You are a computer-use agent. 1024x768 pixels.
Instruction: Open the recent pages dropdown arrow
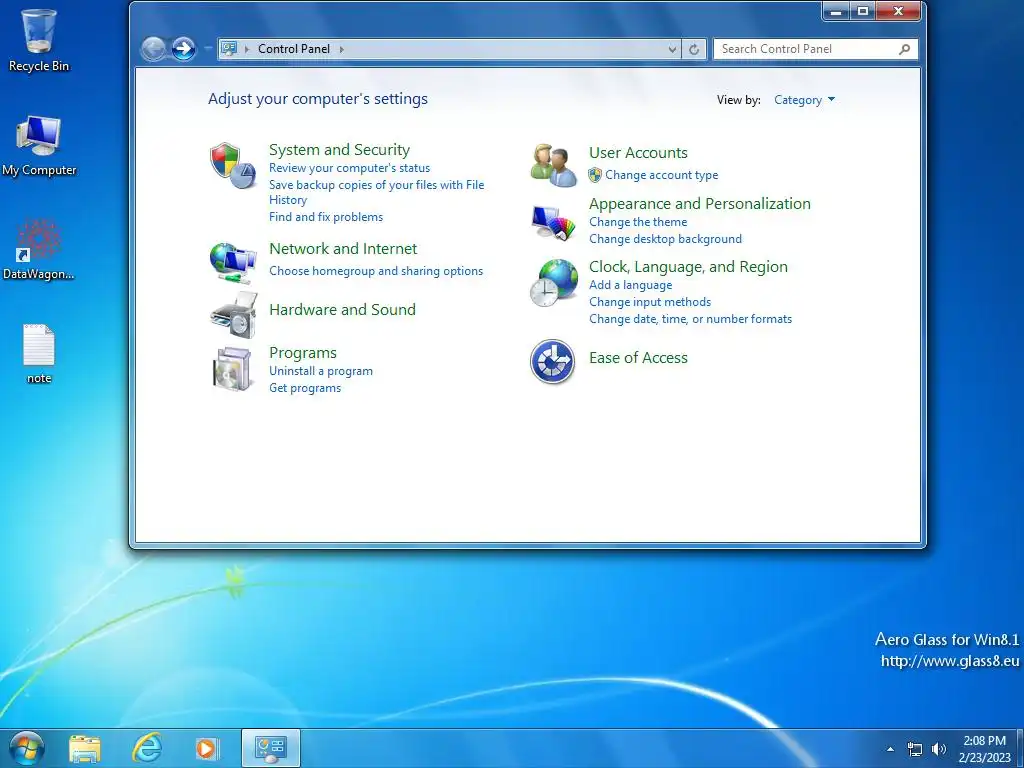[x=208, y=48]
